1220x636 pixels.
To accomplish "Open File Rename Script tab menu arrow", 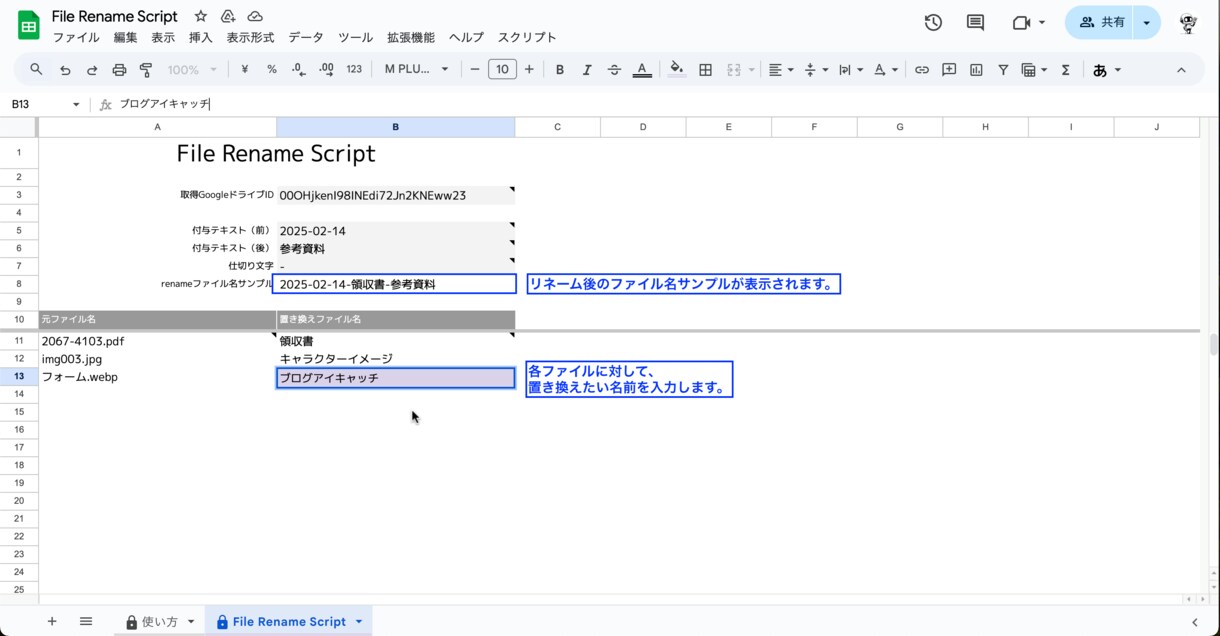I will point(359,622).
